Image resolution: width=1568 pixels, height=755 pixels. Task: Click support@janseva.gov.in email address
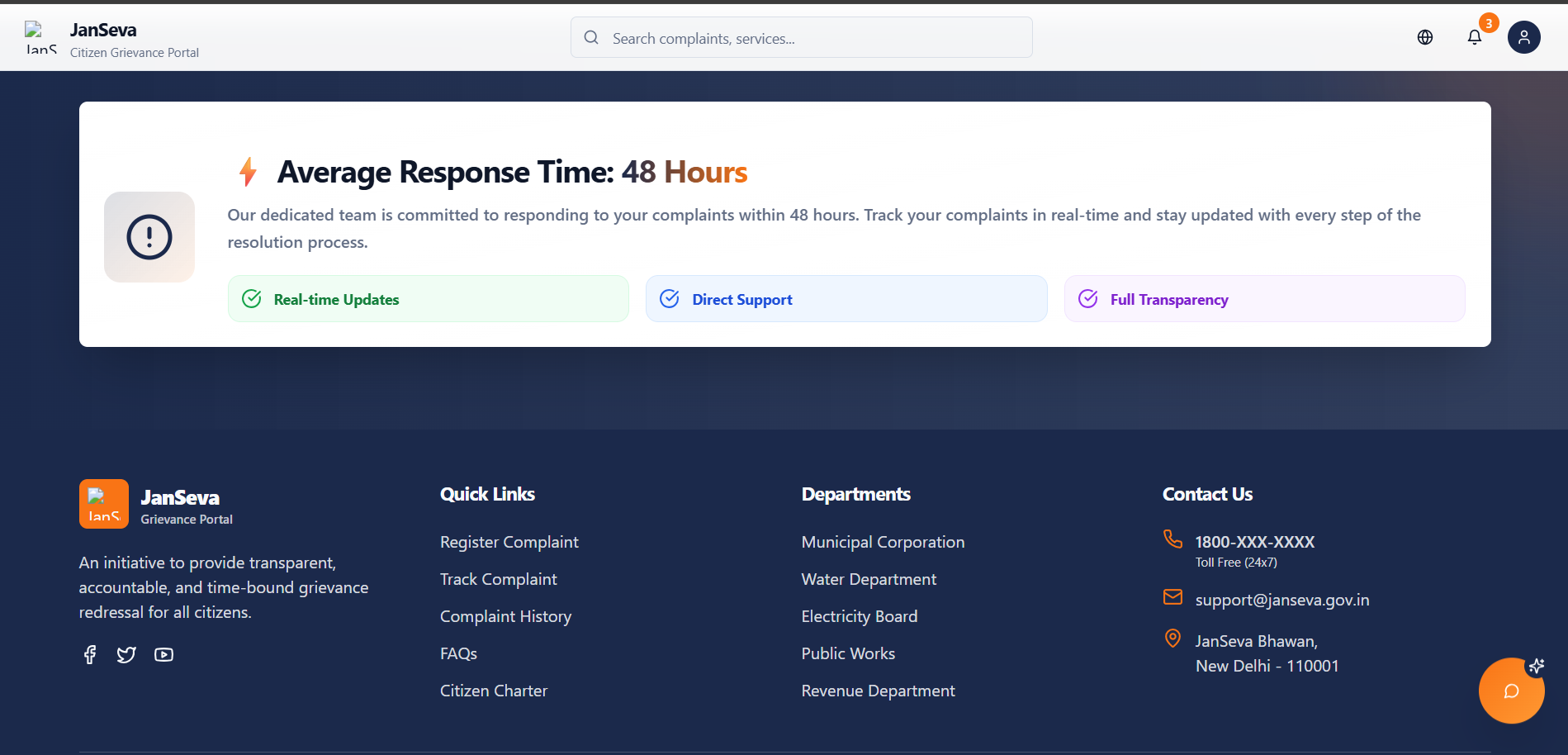1281,600
